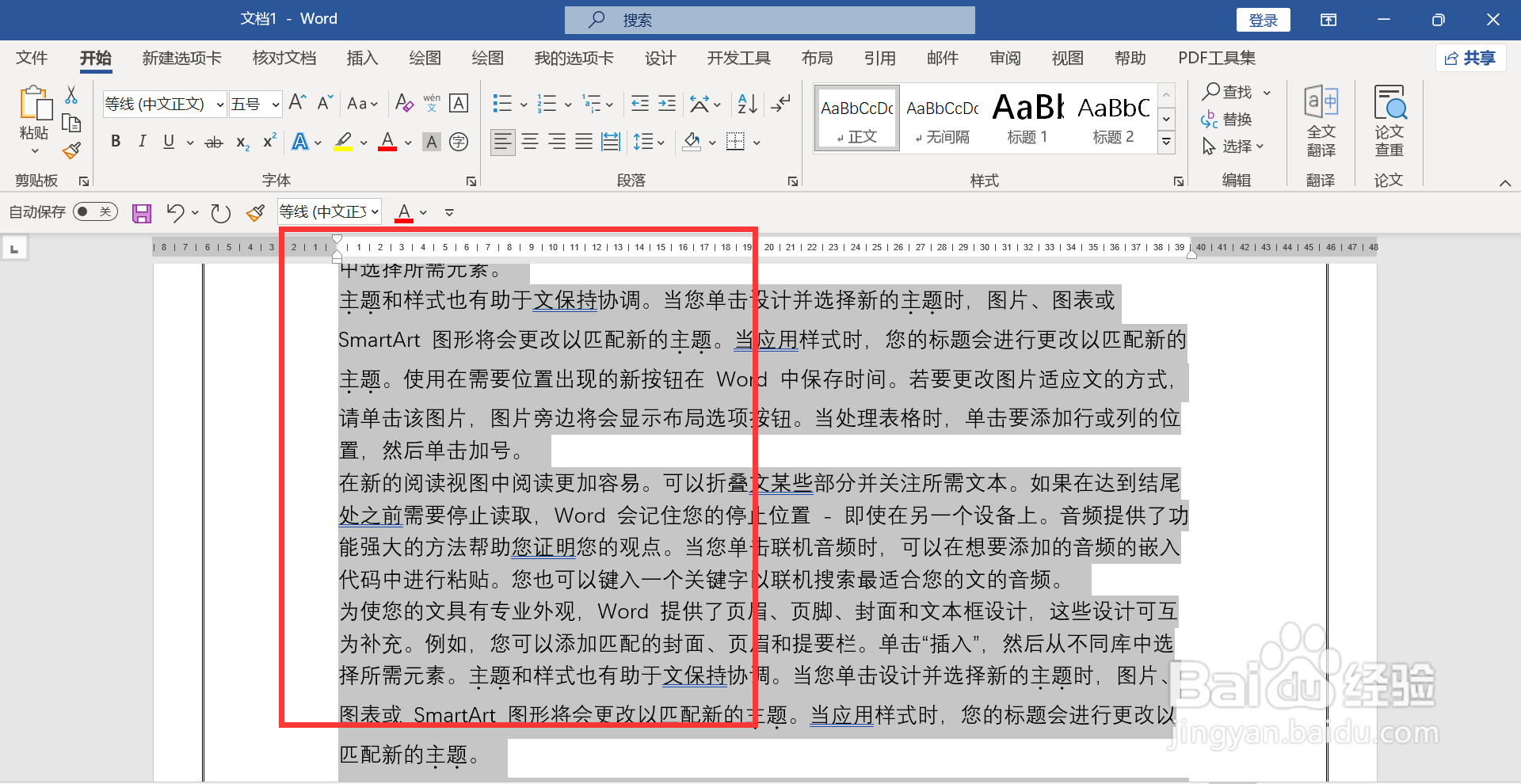Apply distributed alignment
The width and height of the screenshot is (1521, 784).
611,142
